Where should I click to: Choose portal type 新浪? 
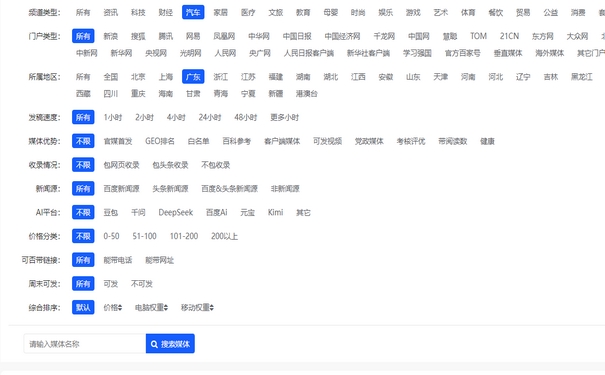tap(111, 36)
